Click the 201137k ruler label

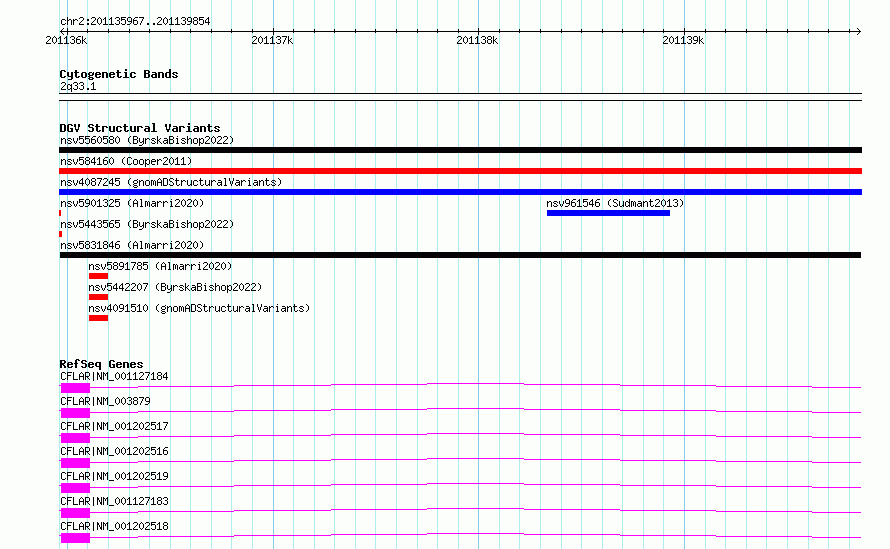coord(272,40)
